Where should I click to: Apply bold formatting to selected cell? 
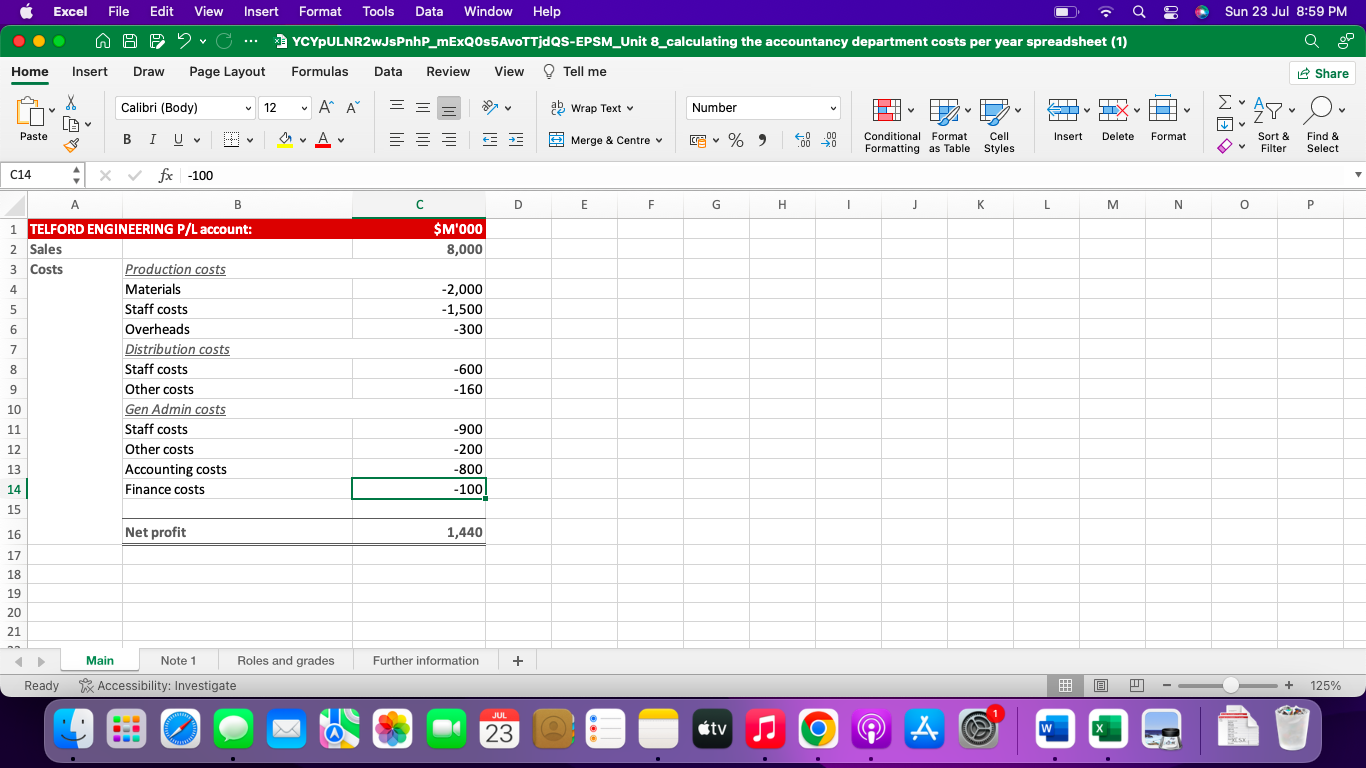[x=126, y=138]
